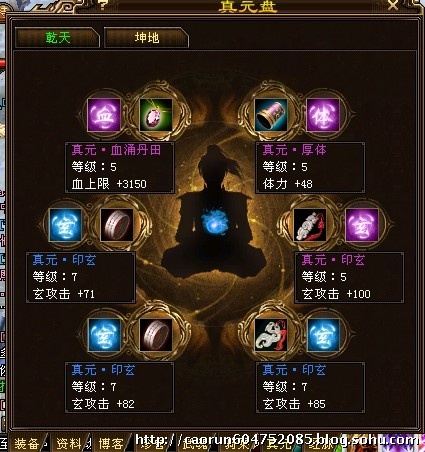This screenshot has height=452, width=425.
Task: Click the blue rune in bottom-left pair
Action: pyautogui.click(x=104, y=335)
